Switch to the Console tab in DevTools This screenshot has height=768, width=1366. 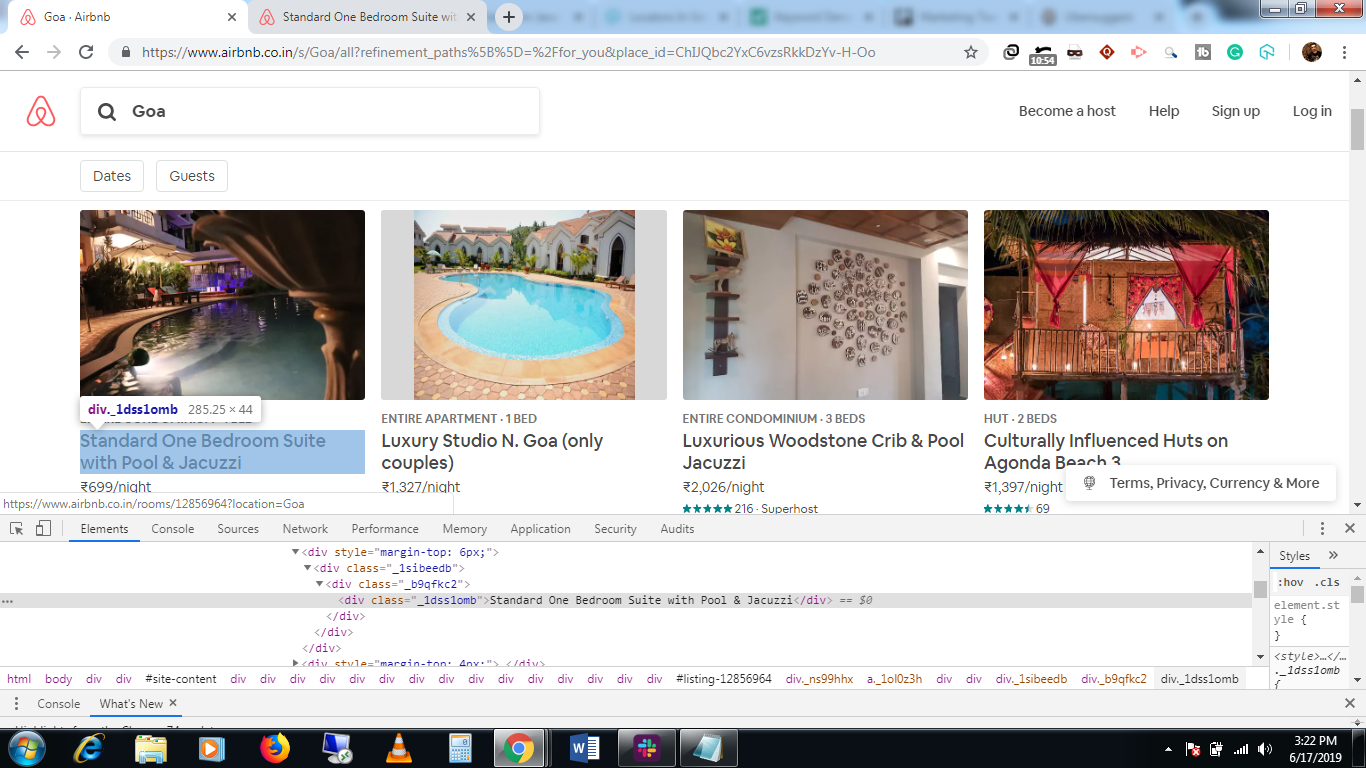(x=173, y=529)
